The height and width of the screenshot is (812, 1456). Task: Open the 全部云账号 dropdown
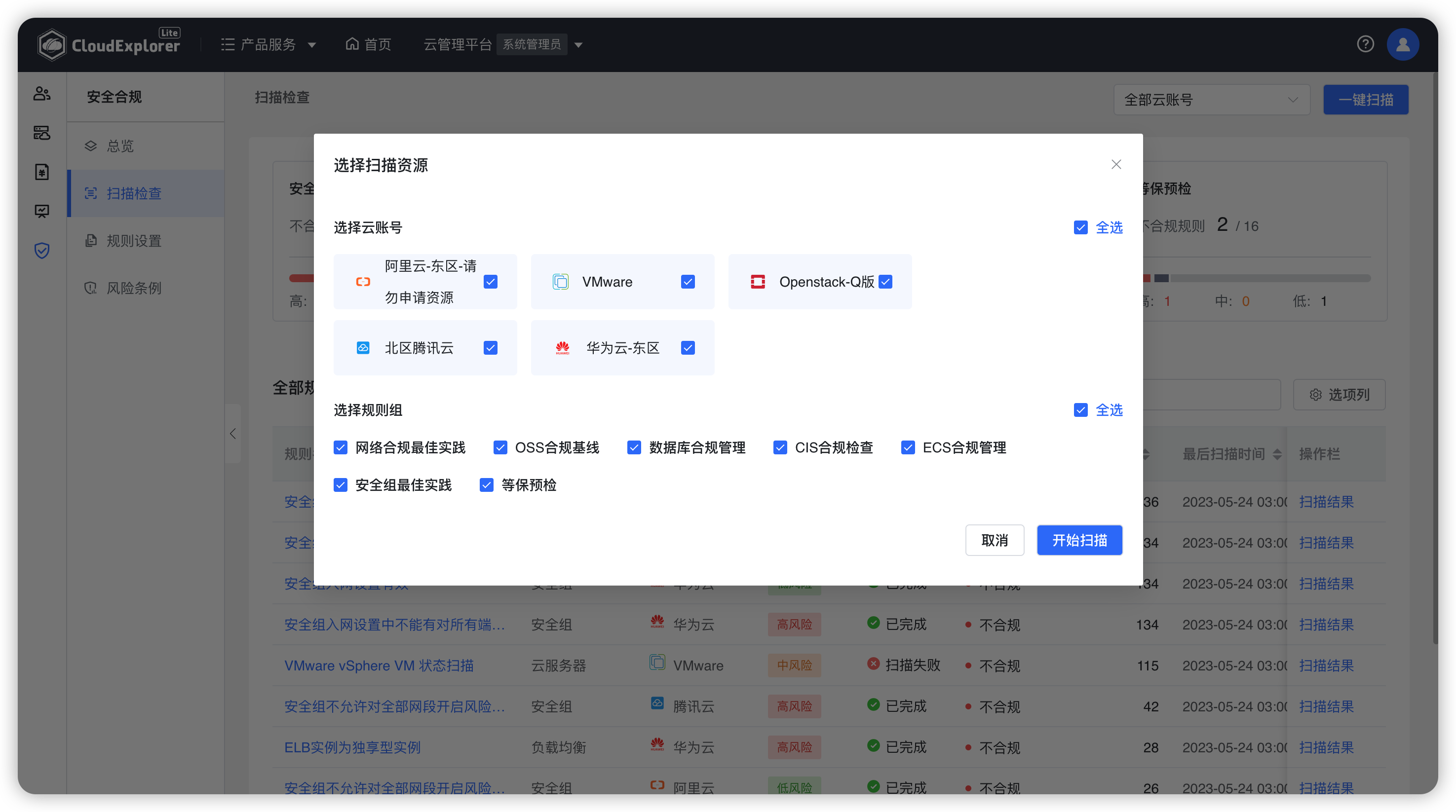click(1211, 100)
